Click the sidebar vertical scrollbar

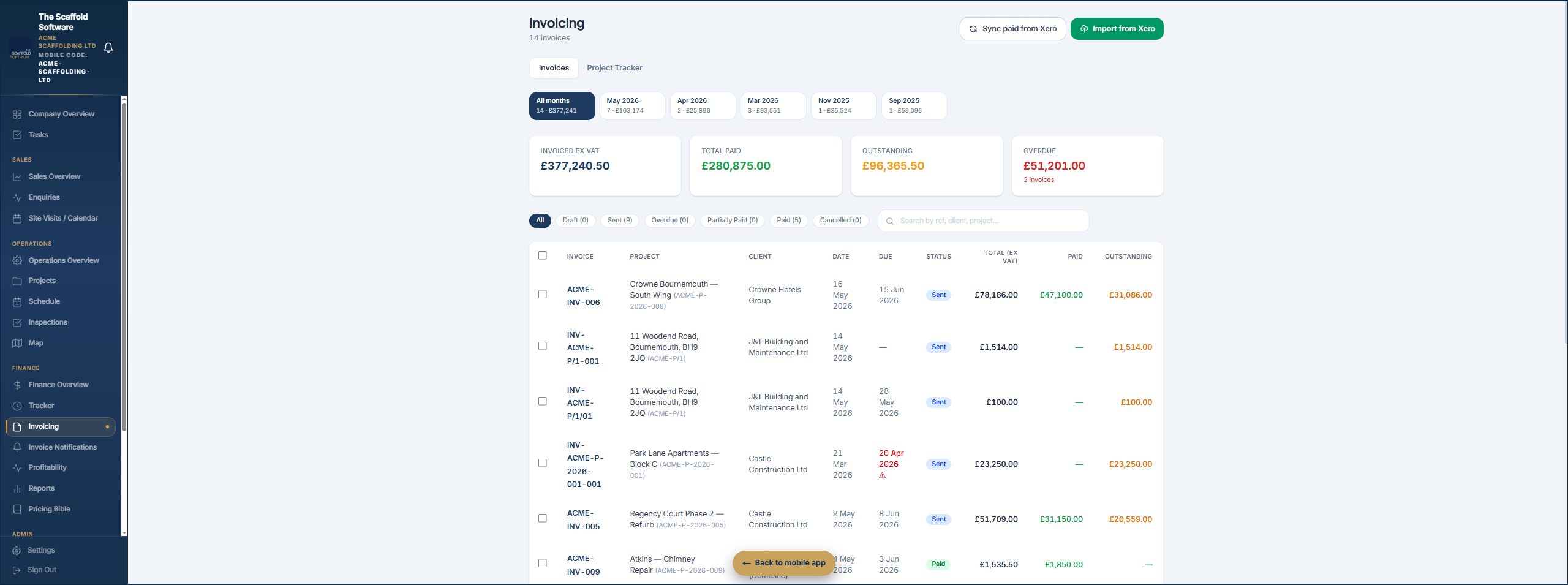point(124,266)
